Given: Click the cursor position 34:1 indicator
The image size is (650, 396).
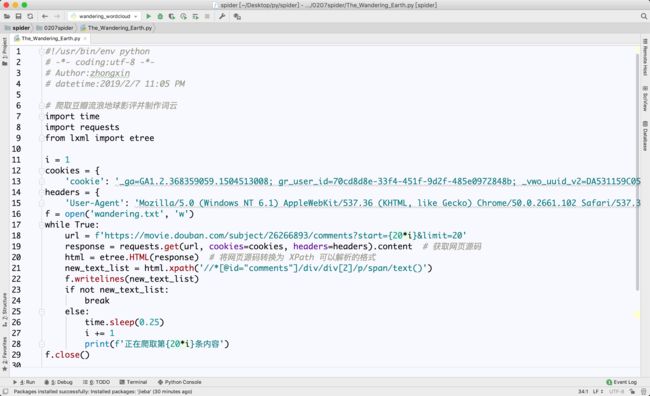Looking at the screenshot, I should click(583, 391).
